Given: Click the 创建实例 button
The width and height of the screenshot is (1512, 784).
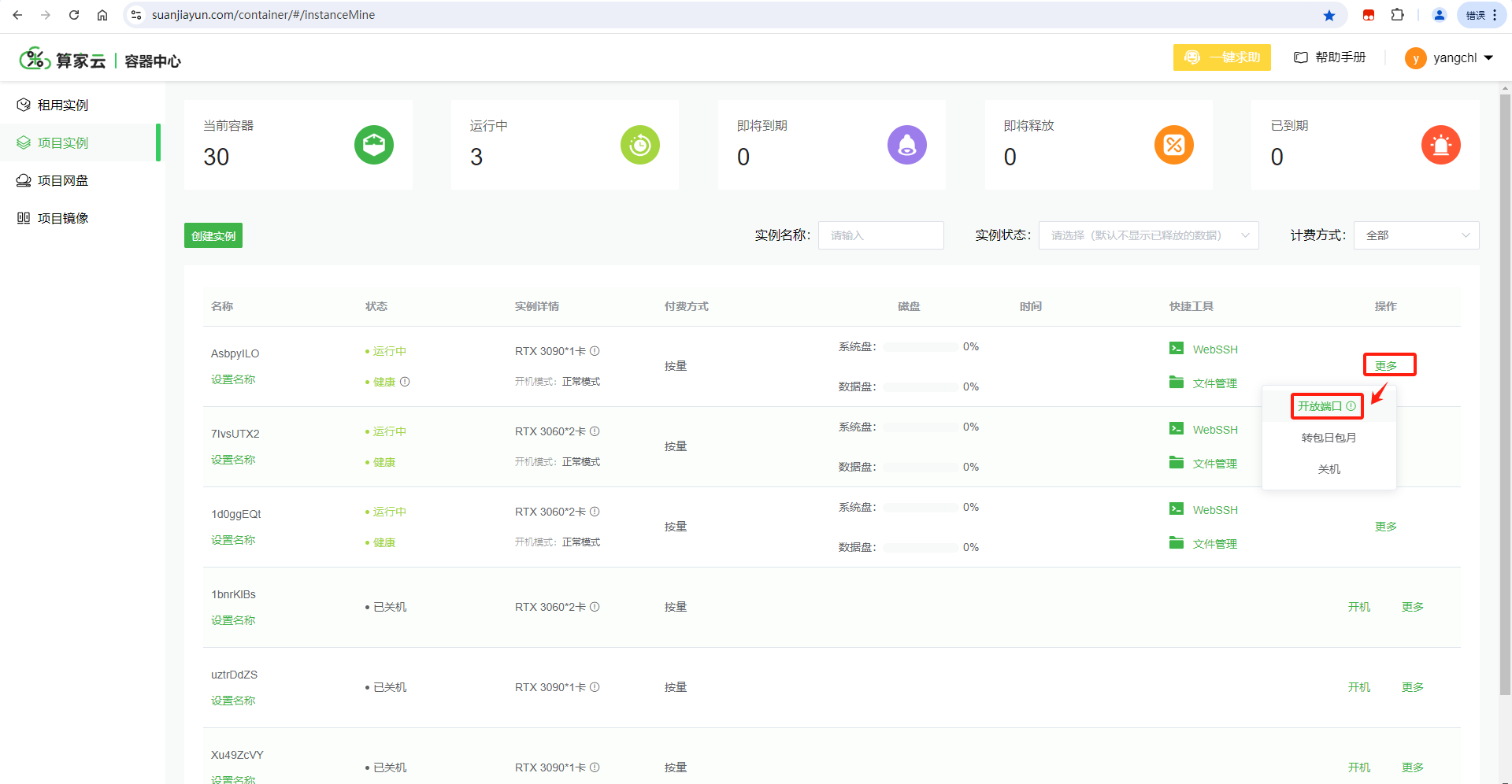Looking at the screenshot, I should click(213, 235).
